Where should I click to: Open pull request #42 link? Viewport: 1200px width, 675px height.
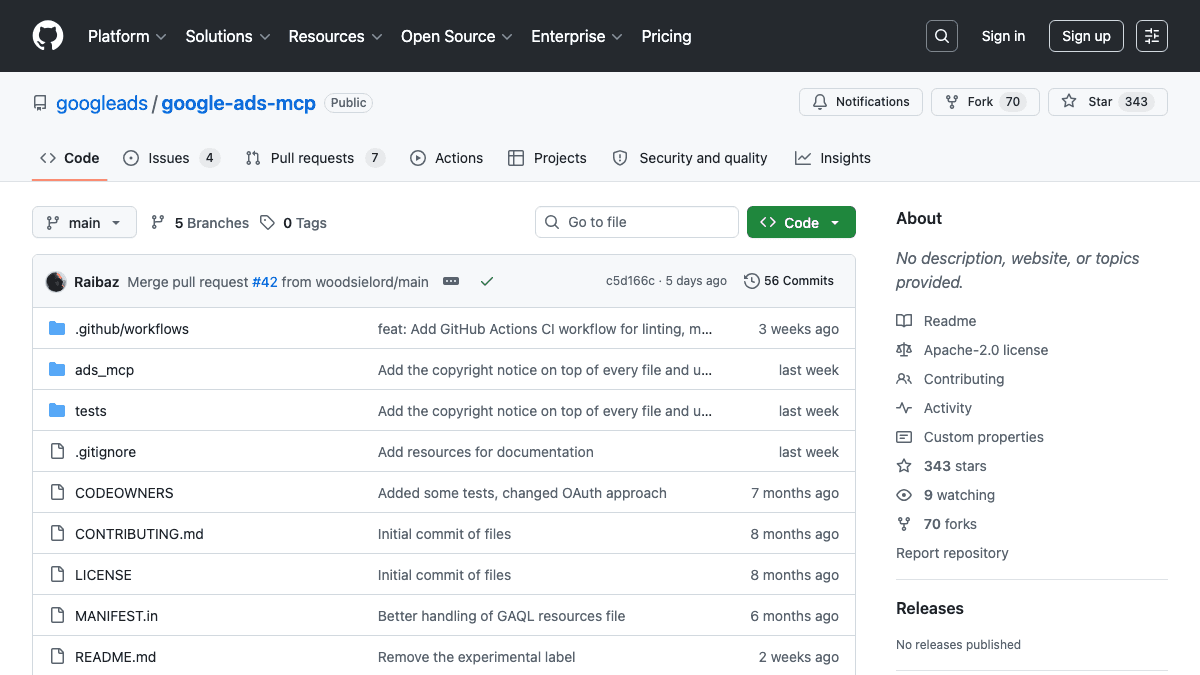click(264, 281)
